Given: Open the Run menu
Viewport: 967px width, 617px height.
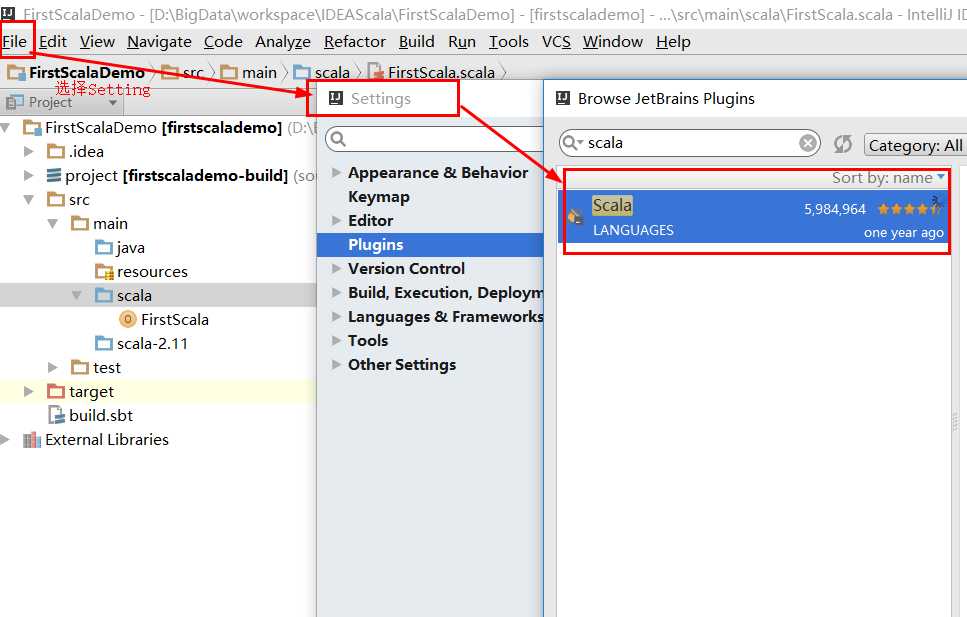Looking at the screenshot, I should coord(462,42).
